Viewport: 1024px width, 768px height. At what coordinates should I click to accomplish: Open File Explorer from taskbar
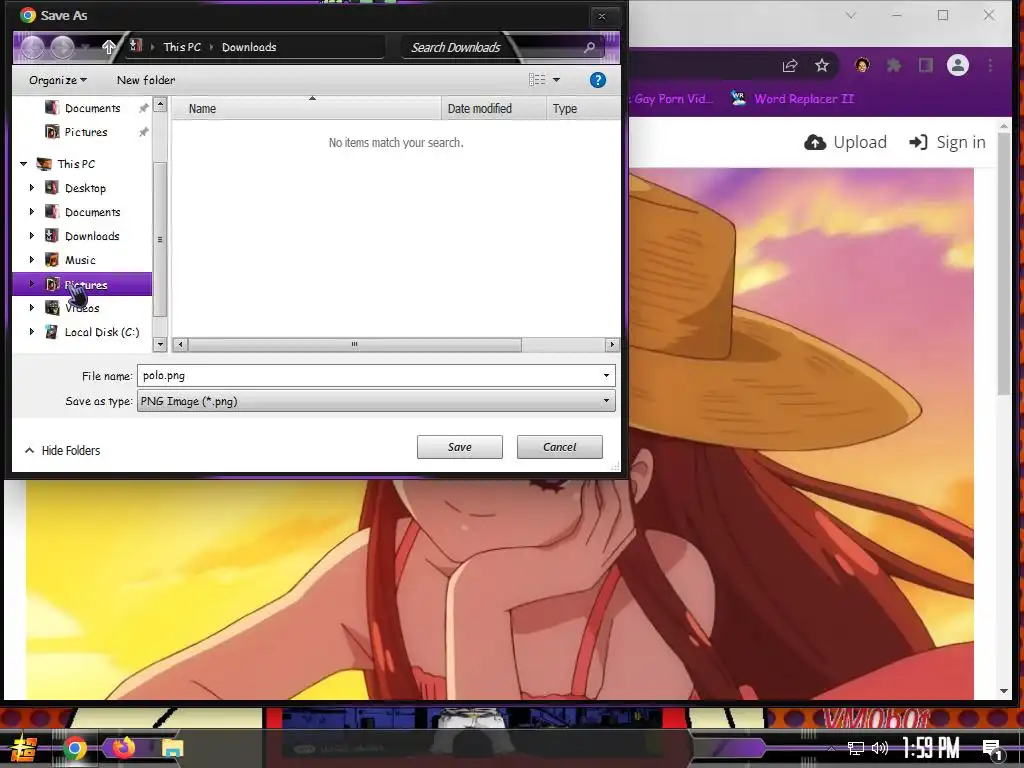coord(173,748)
